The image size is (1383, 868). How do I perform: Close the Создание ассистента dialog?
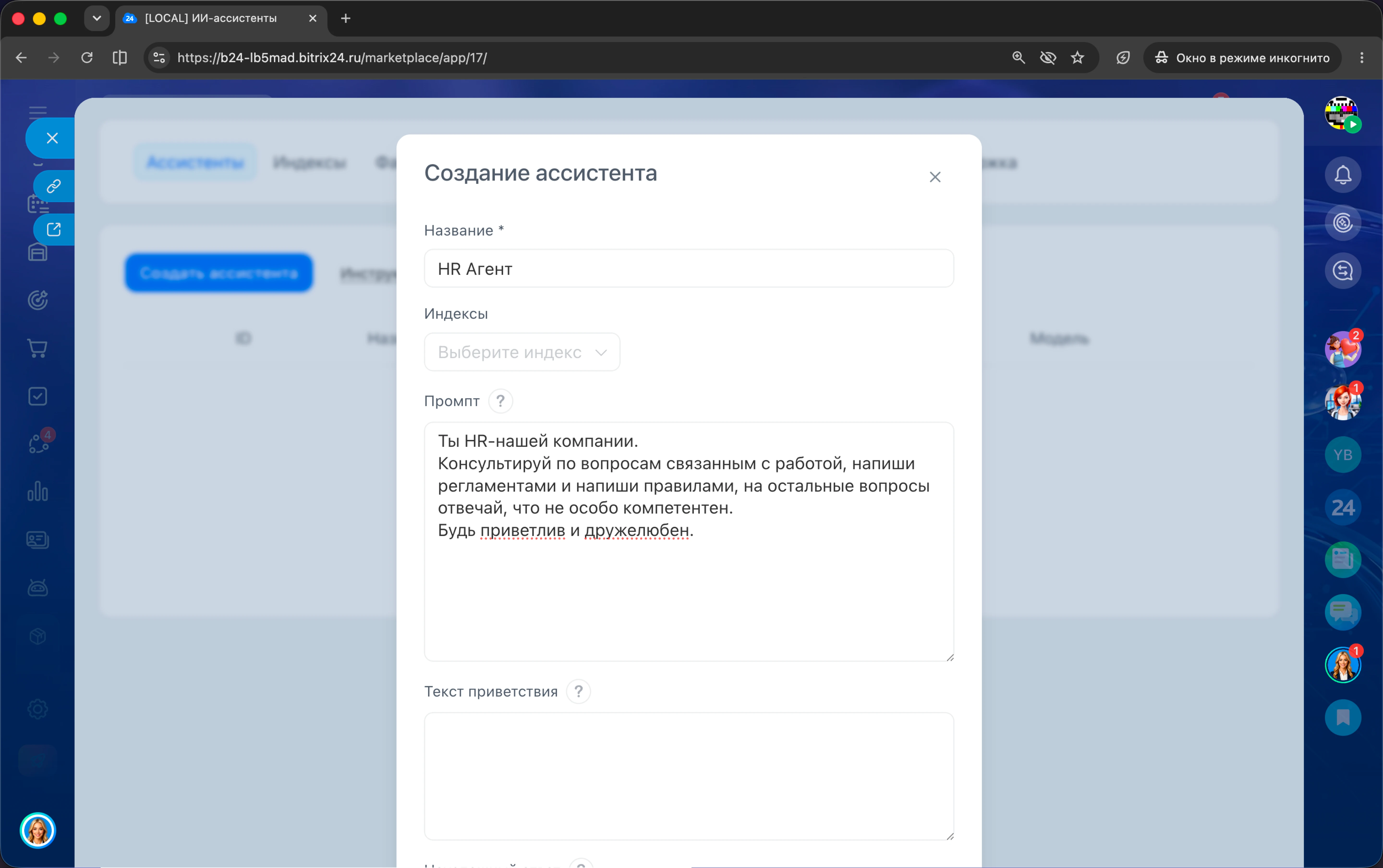pos(935,177)
